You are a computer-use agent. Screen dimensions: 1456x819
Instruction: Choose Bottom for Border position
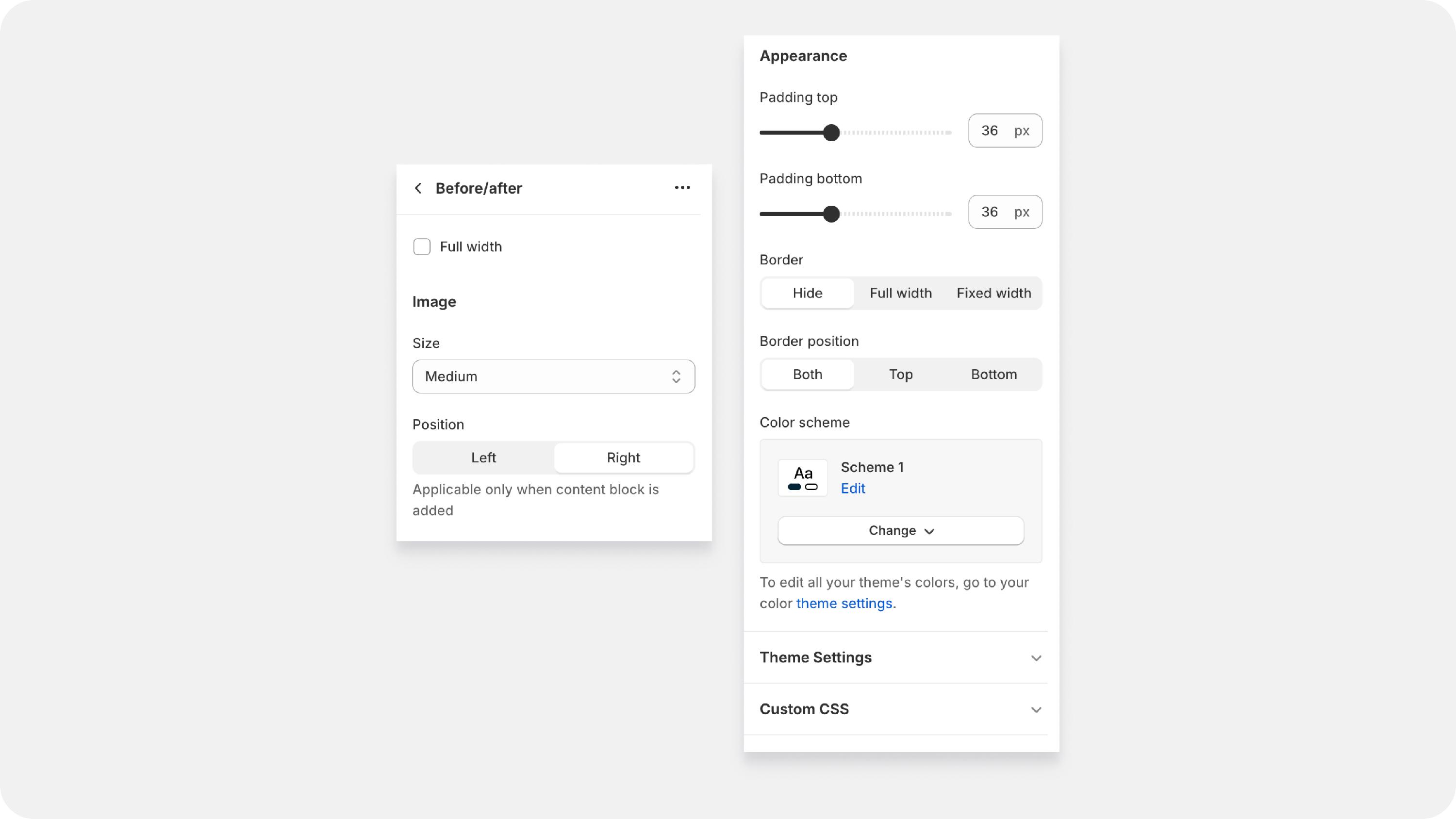pos(993,374)
